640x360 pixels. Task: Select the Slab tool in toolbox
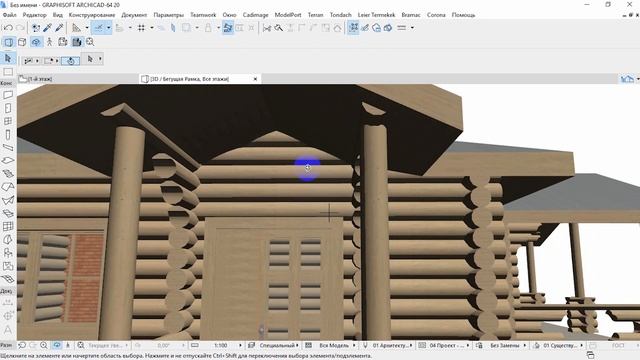click(x=8, y=160)
